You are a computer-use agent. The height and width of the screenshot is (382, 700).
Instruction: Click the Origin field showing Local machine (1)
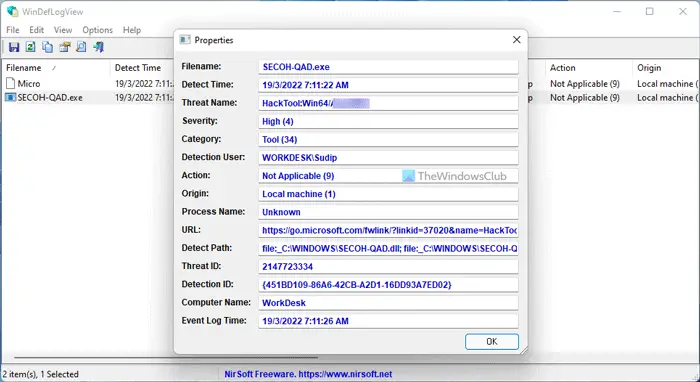click(388, 194)
